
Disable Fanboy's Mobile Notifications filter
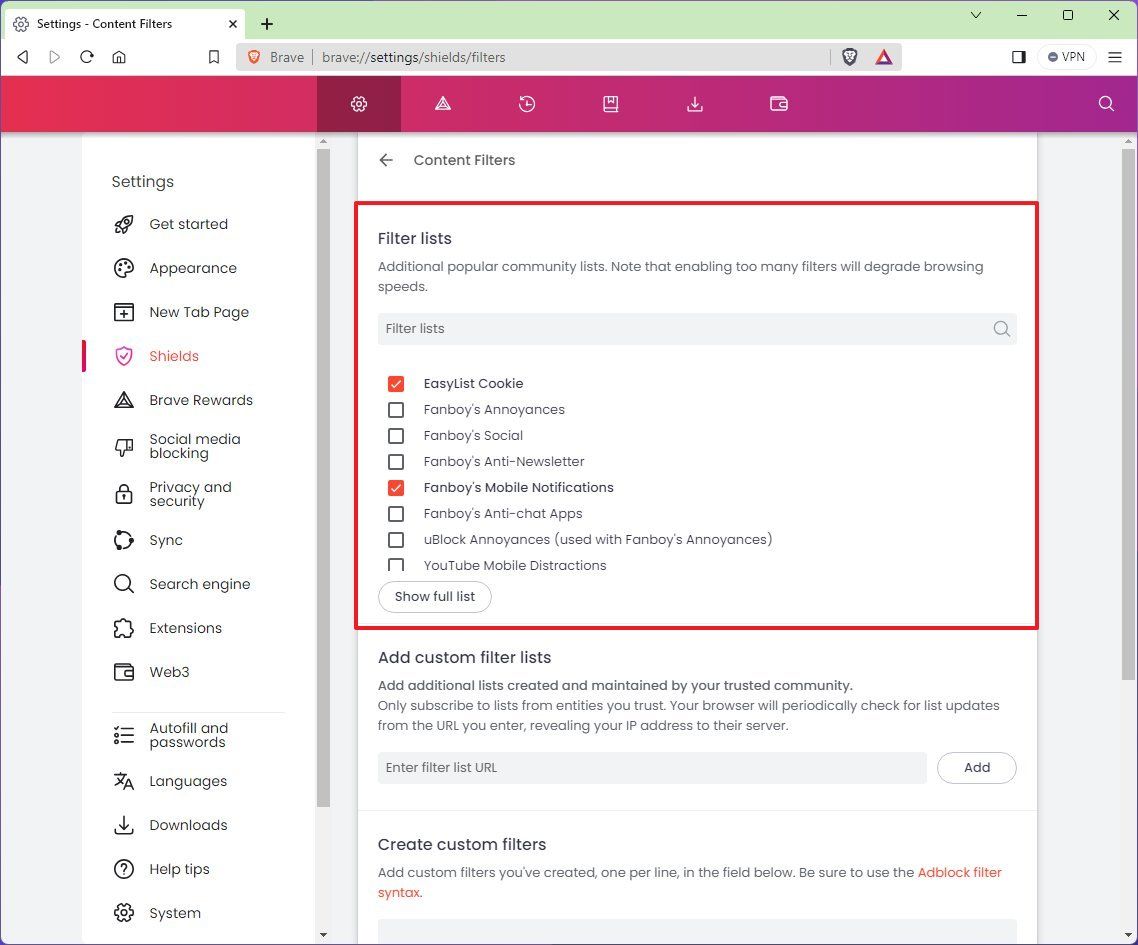[396, 487]
